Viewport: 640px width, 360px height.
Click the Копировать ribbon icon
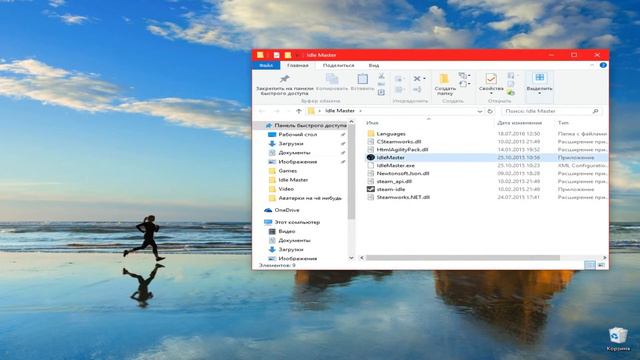tap(332, 79)
